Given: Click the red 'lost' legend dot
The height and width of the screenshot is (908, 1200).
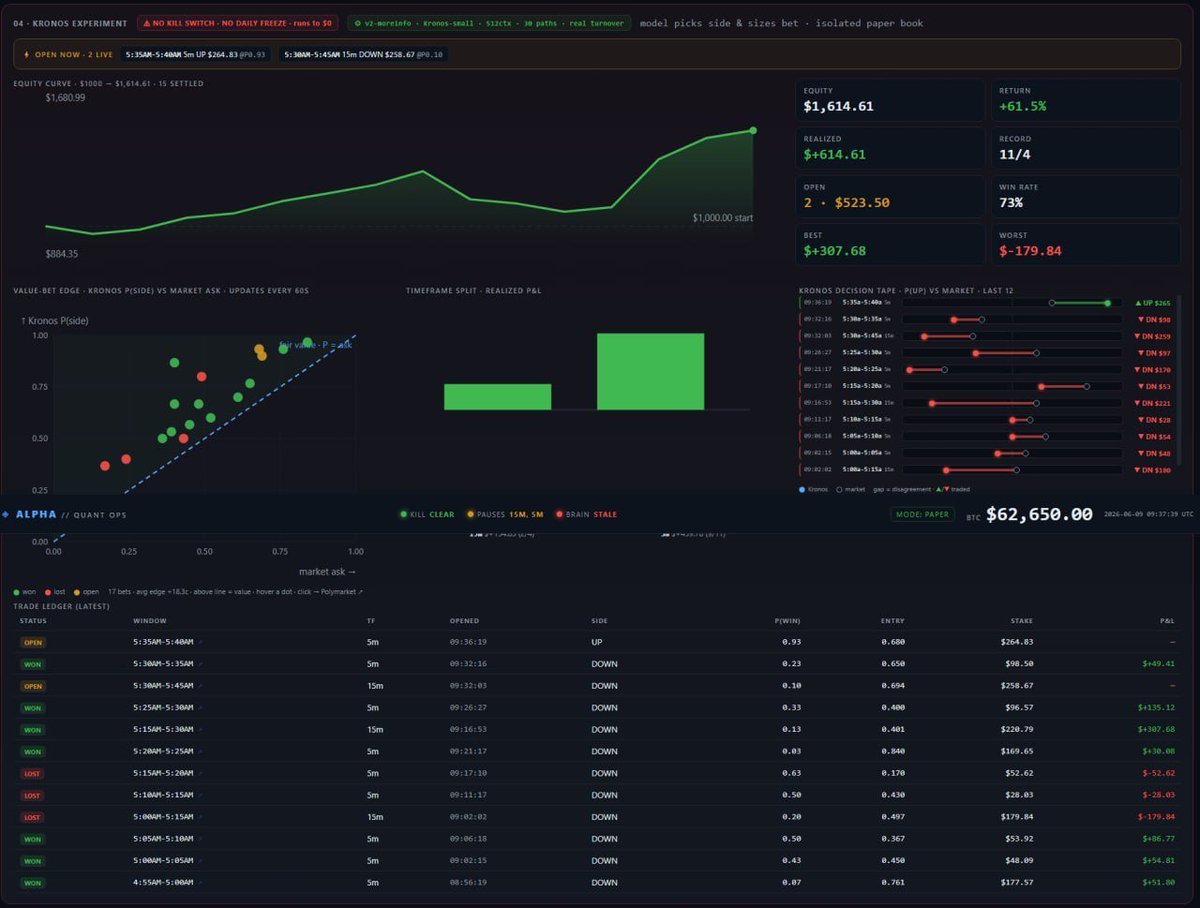Looking at the screenshot, I should click(x=47, y=592).
